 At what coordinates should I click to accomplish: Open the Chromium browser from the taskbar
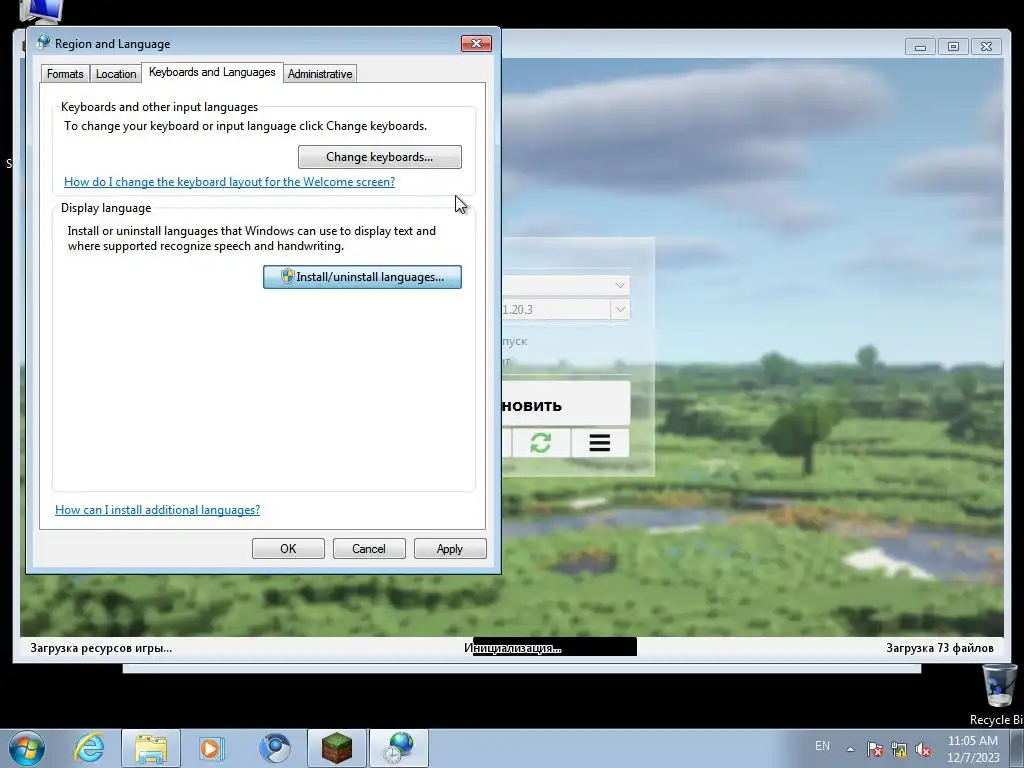pyautogui.click(x=275, y=748)
